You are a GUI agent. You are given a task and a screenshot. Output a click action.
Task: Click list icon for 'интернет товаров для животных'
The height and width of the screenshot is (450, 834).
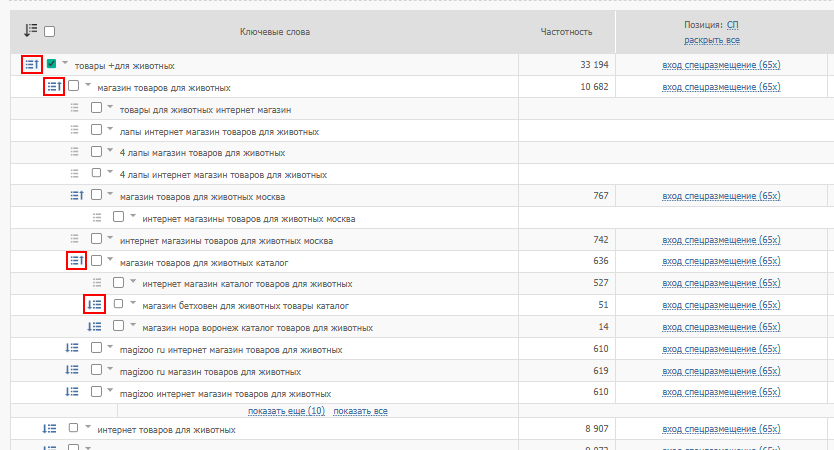coord(50,428)
